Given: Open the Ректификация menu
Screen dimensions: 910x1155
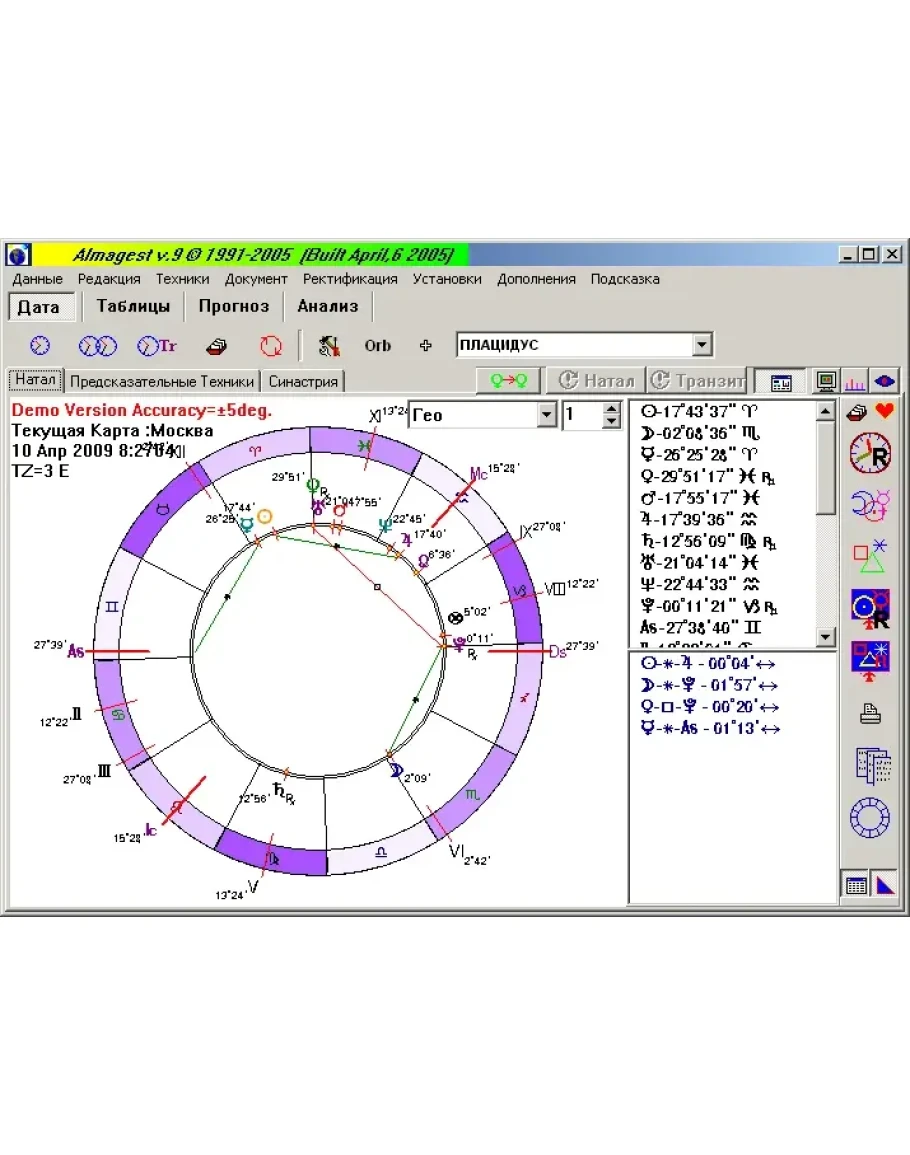Looking at the screenshot, I should (350, 279).
